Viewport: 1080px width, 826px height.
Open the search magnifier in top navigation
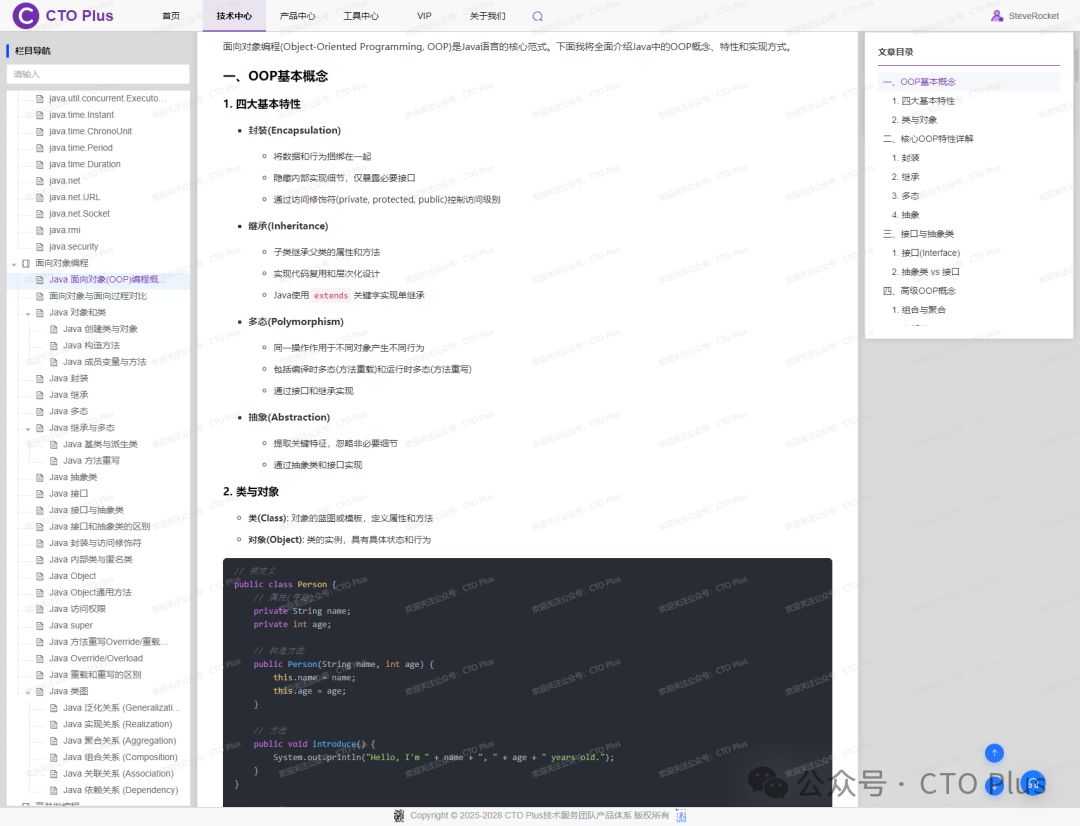click(x=537, y=17)
